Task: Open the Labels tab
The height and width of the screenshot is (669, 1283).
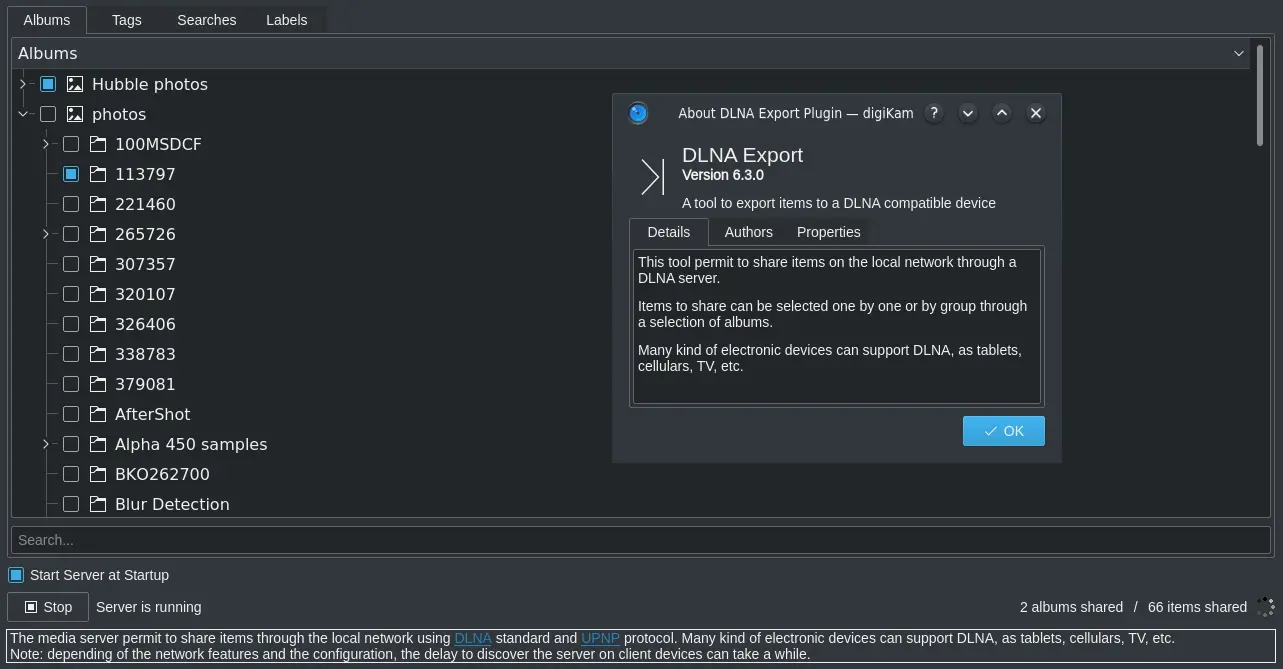Action: click(286, 19)
